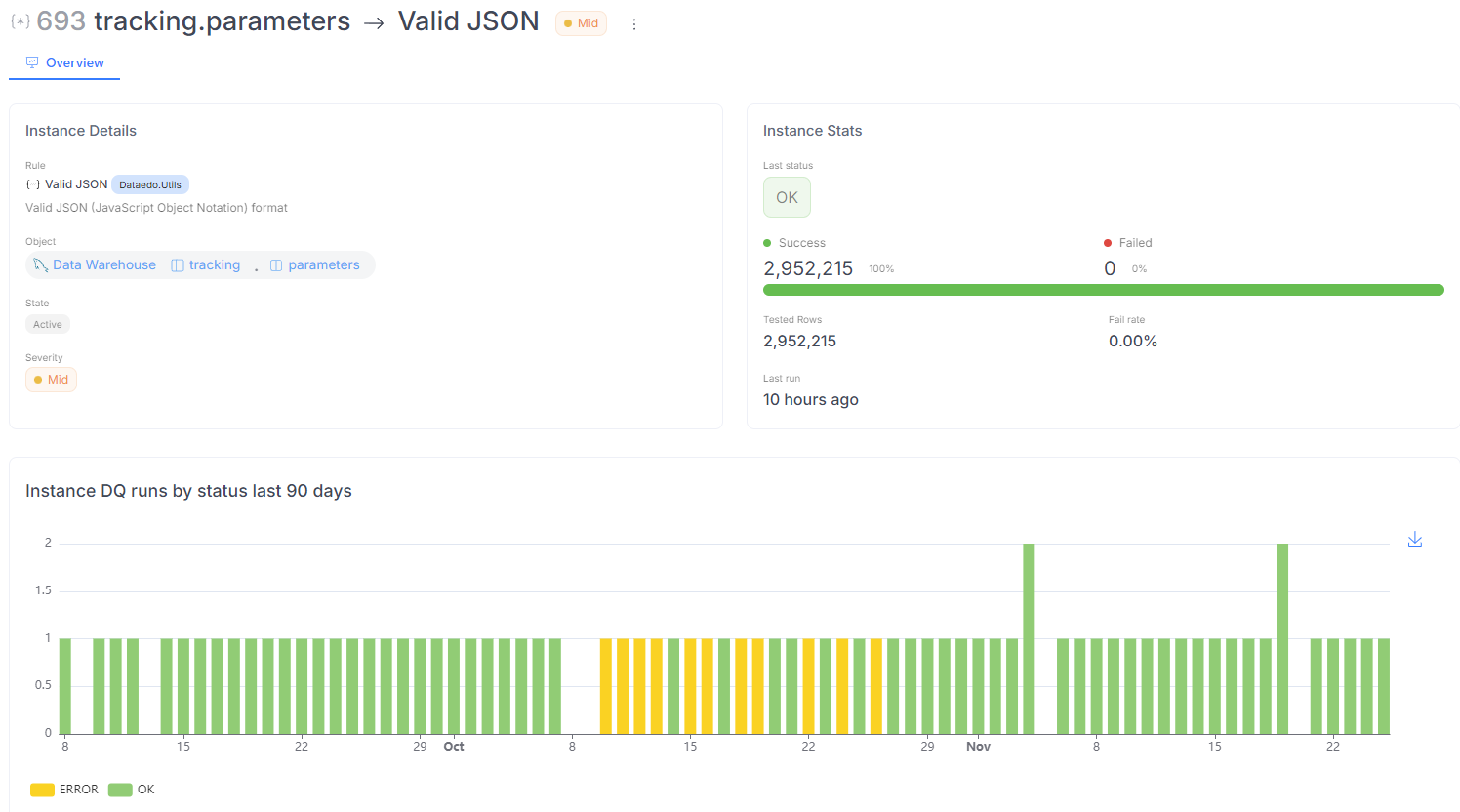This screenshot has width=1460, height=812.
Task: Open the tracking table link
Action: pos(215,265)
